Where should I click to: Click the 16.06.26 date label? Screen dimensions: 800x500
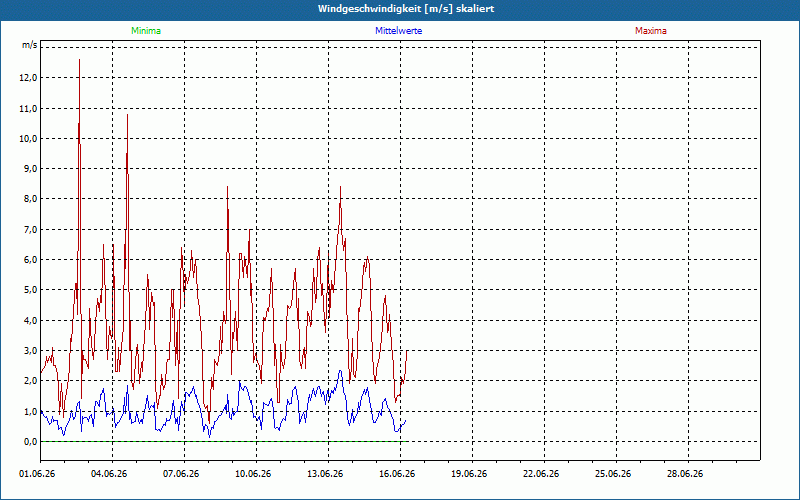pos(397,474)
